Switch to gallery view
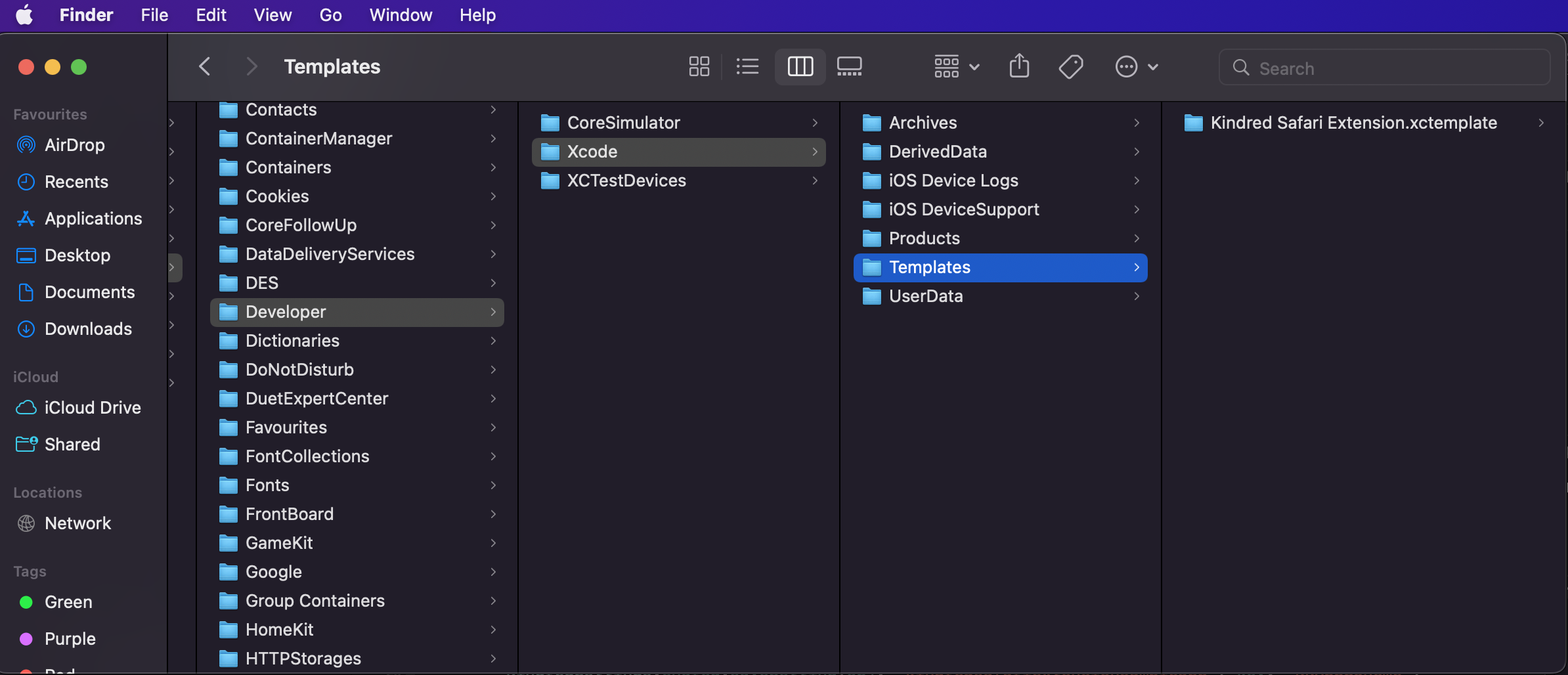Image resolution: width=1568 pixels, height=675 pixels. pyautogui.click(x=849, y=66)
